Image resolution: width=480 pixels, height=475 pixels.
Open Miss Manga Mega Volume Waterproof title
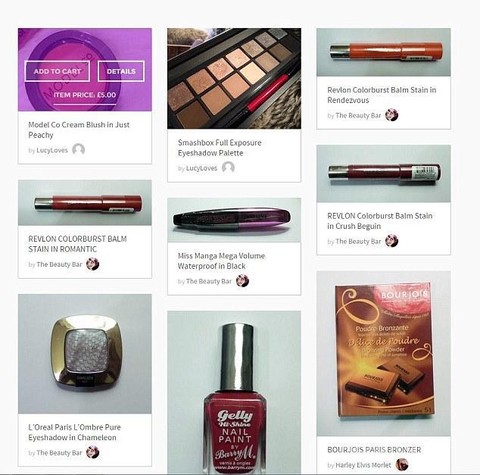221,261
